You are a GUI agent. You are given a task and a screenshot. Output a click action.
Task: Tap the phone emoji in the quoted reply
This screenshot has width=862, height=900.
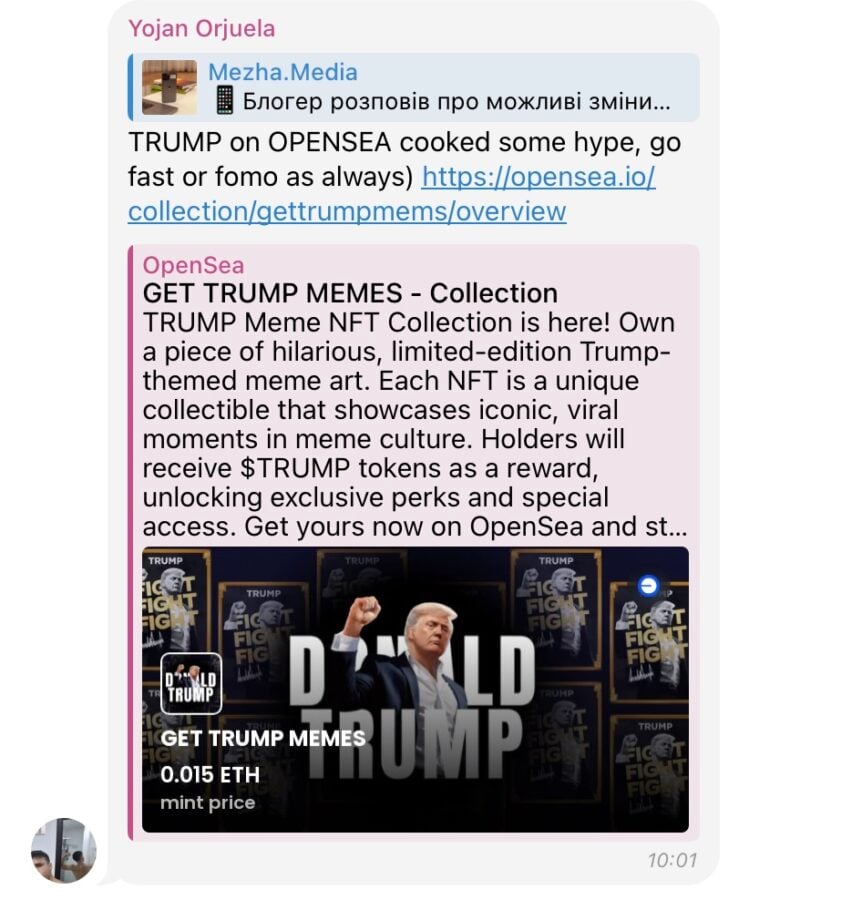(224, 101)
